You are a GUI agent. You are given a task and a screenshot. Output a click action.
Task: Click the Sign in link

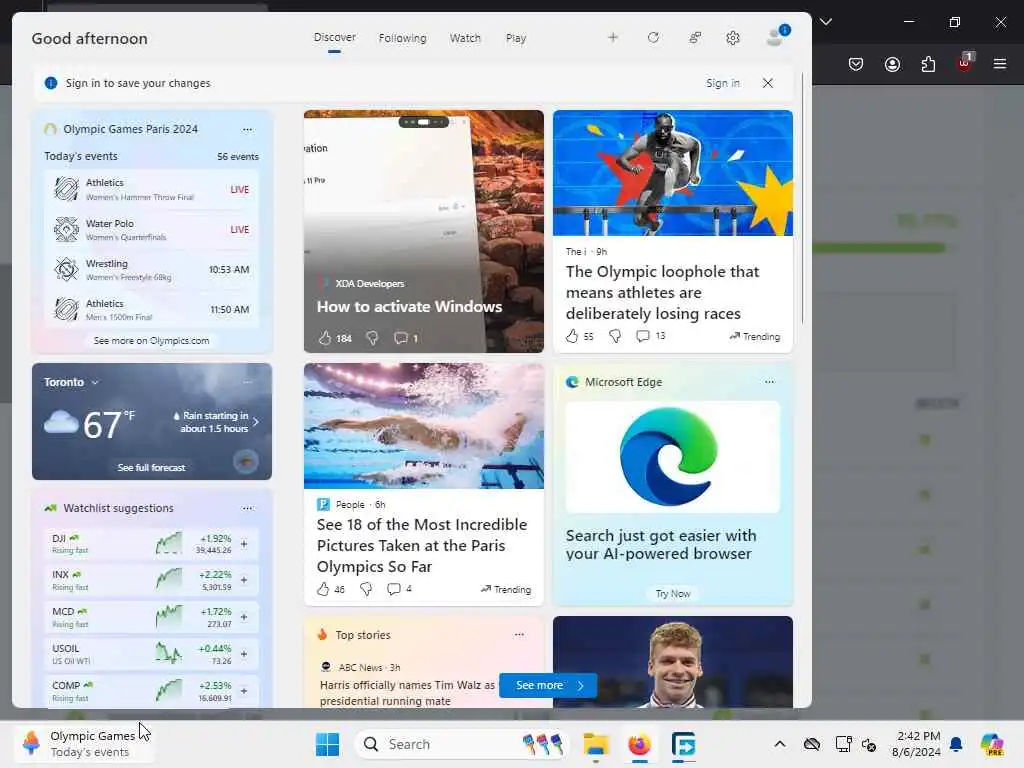coord(723,83)
